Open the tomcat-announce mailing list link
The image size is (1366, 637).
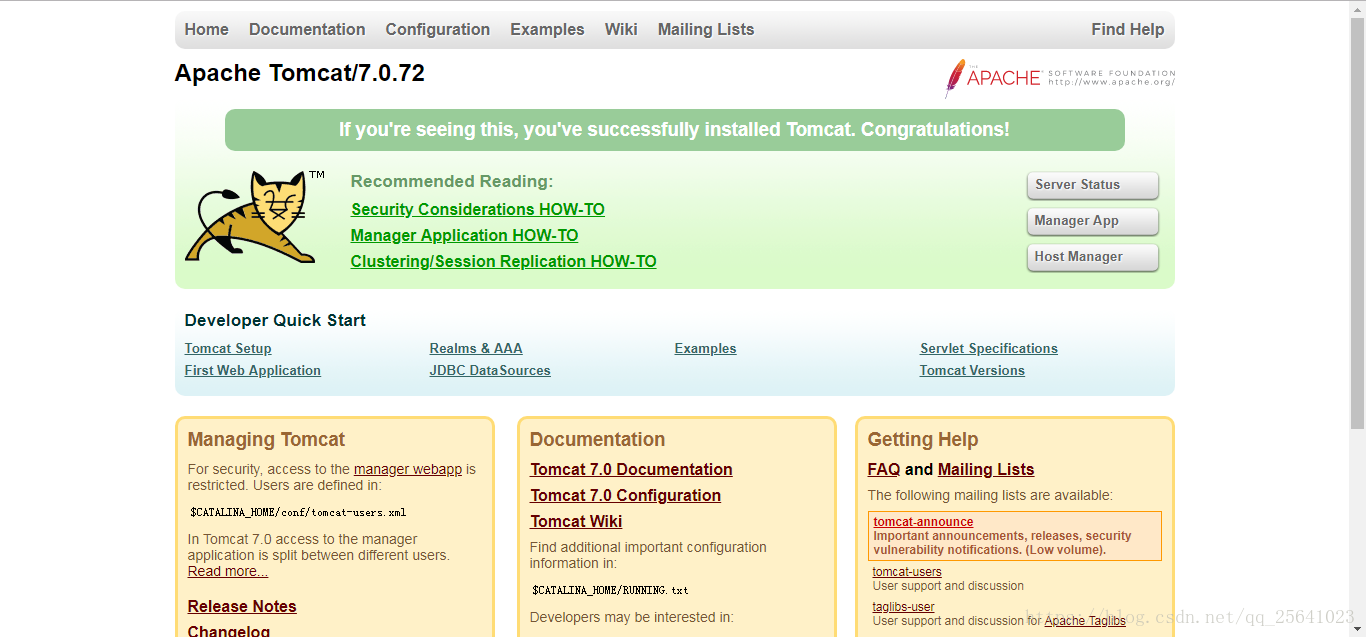[x=923, y=522]
